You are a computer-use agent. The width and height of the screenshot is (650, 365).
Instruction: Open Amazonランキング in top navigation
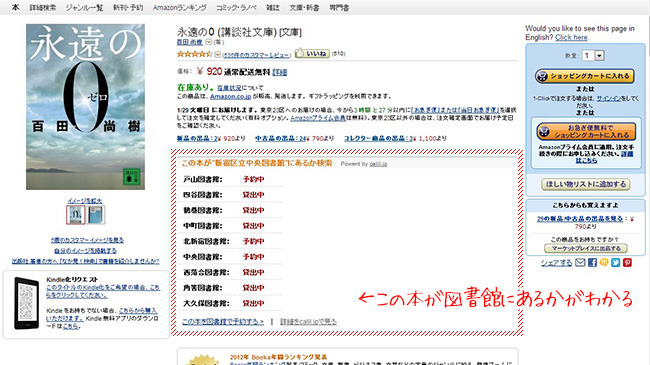[179, 7]
